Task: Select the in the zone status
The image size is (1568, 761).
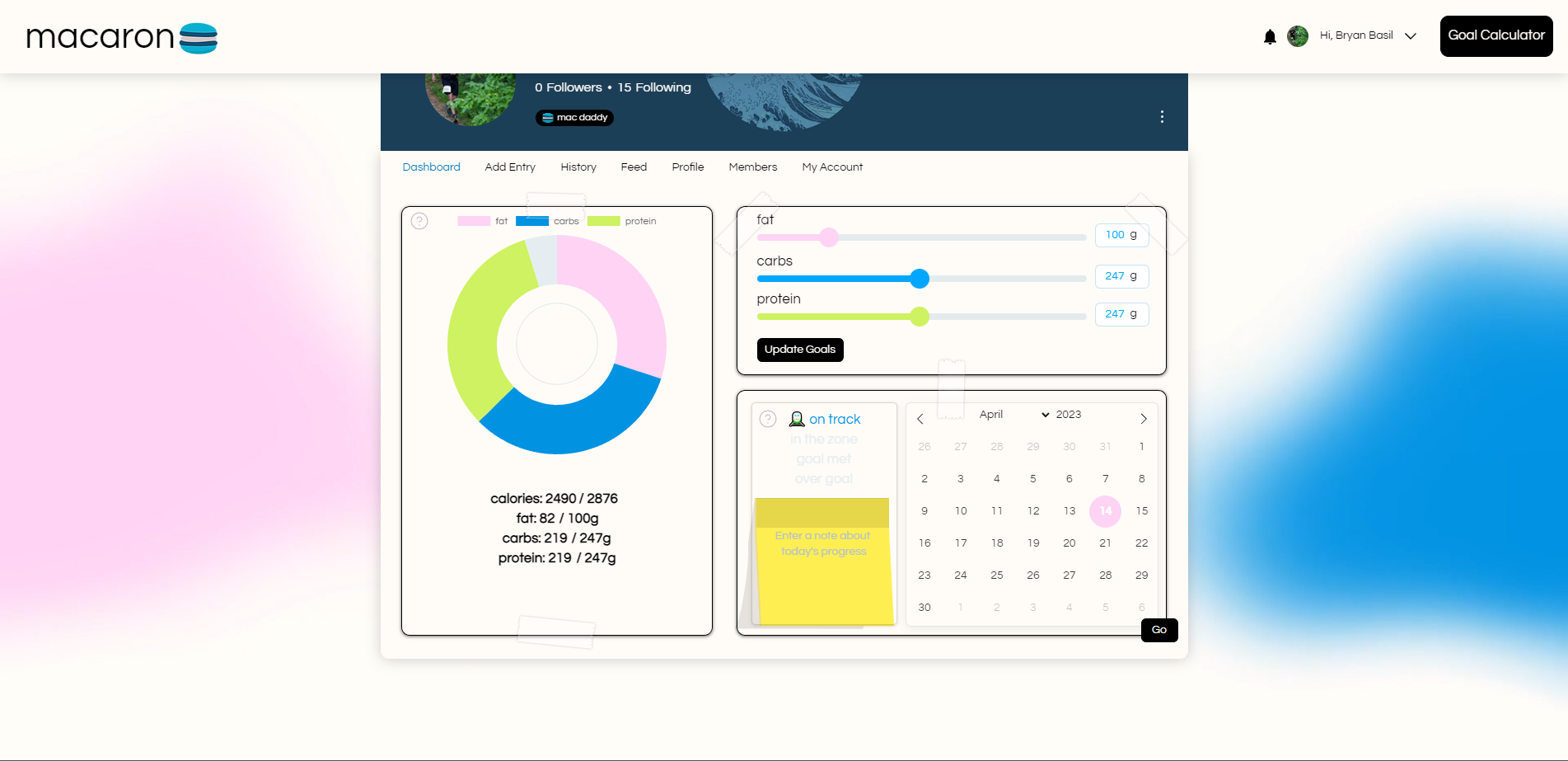Action: coord(824,439)
